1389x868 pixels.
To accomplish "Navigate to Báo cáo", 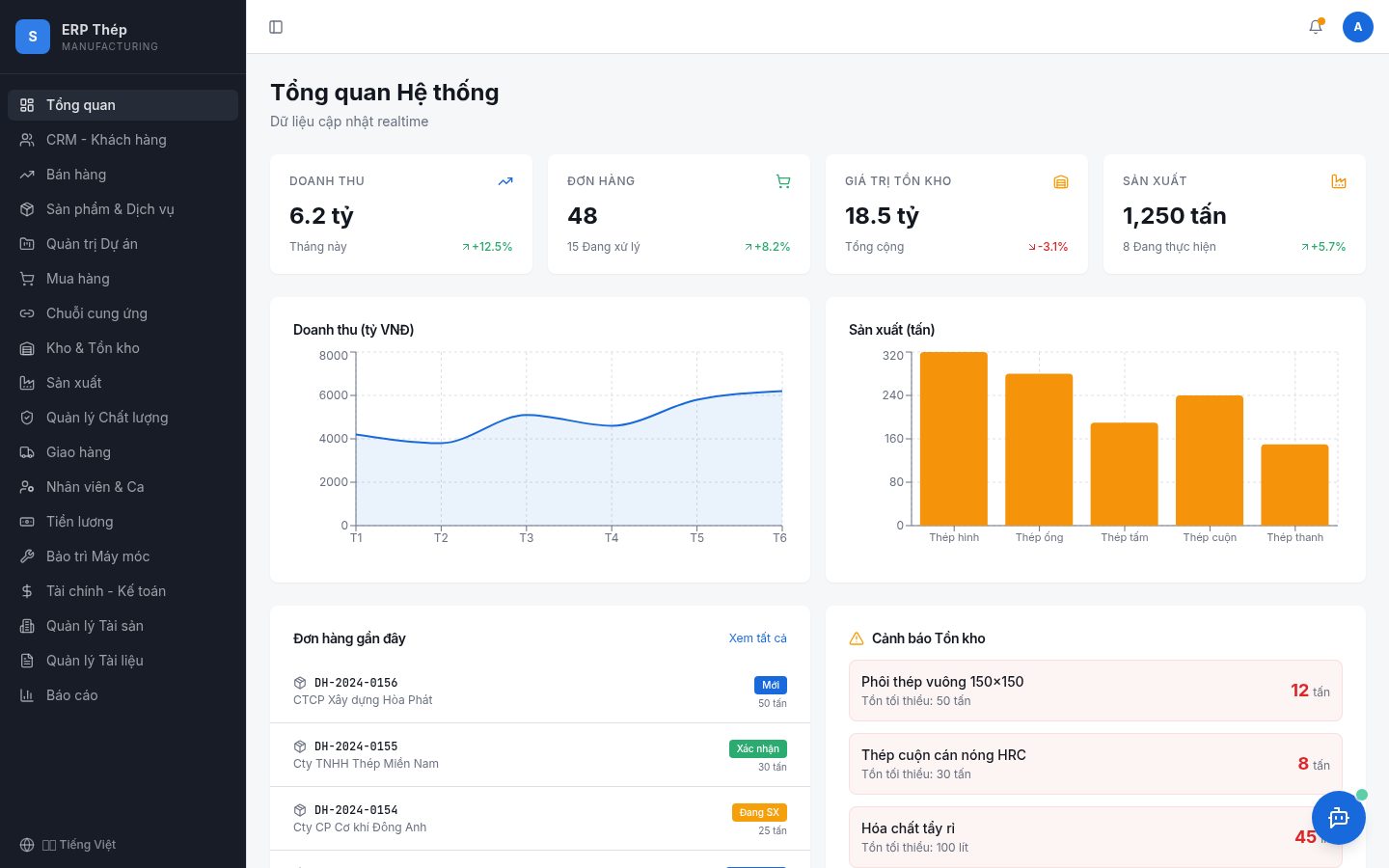I will coord(123,695).
